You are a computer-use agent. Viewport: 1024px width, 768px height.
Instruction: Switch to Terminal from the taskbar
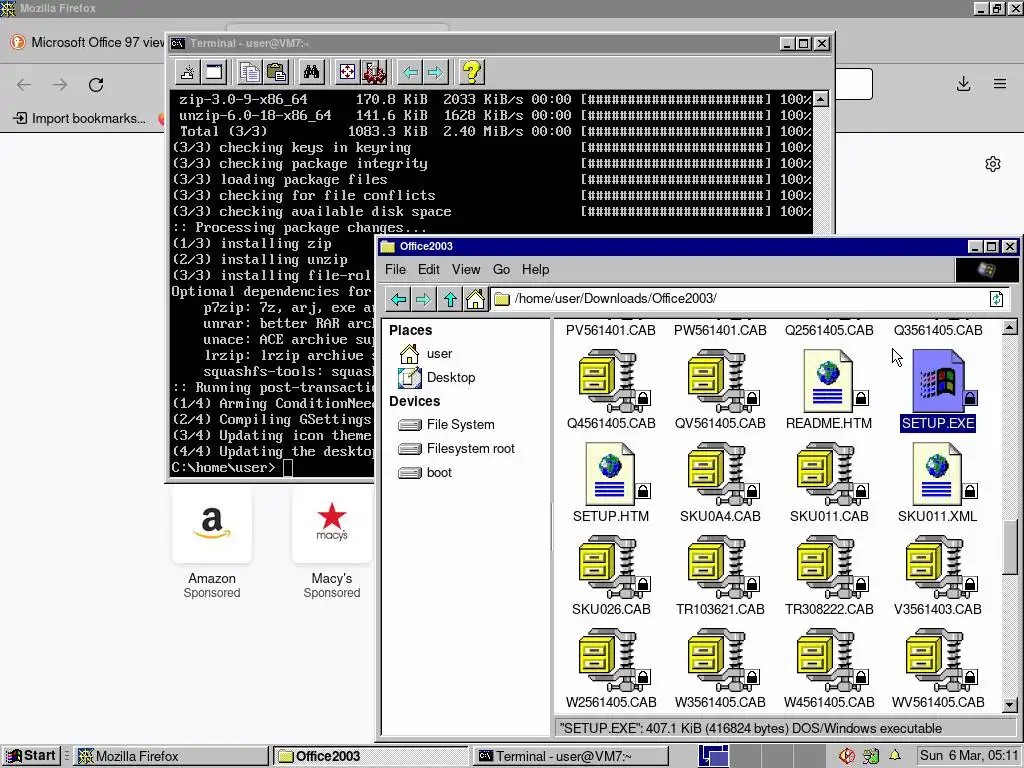coord(571,756)
